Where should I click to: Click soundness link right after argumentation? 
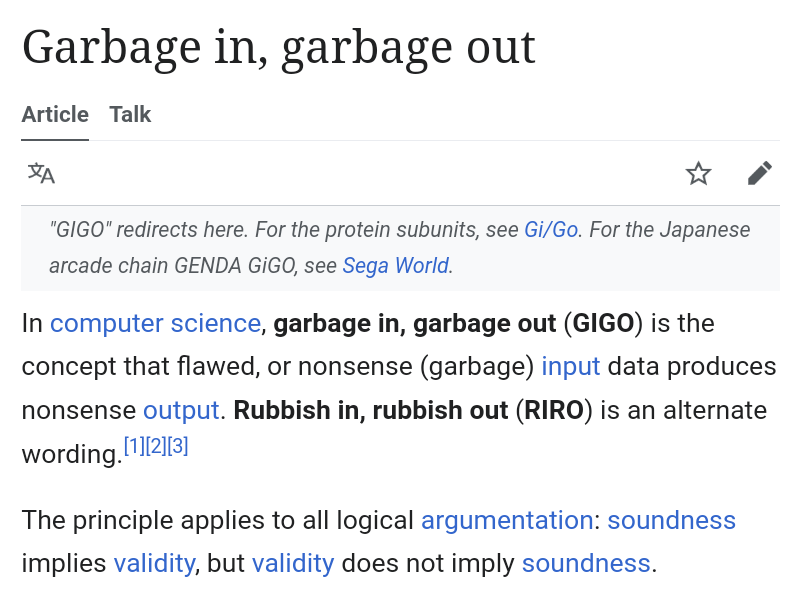tap(671, 521)
